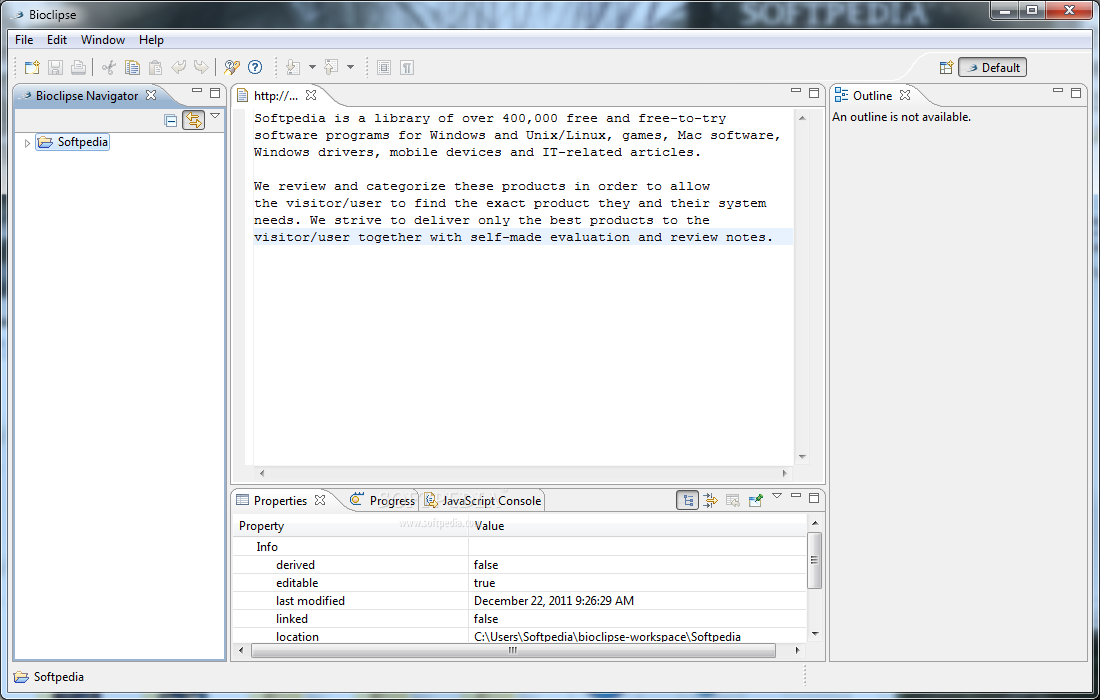Toggle show whitespace characters icon
The height and width of the screenshot is (700, 1100).
coord(407,67)
